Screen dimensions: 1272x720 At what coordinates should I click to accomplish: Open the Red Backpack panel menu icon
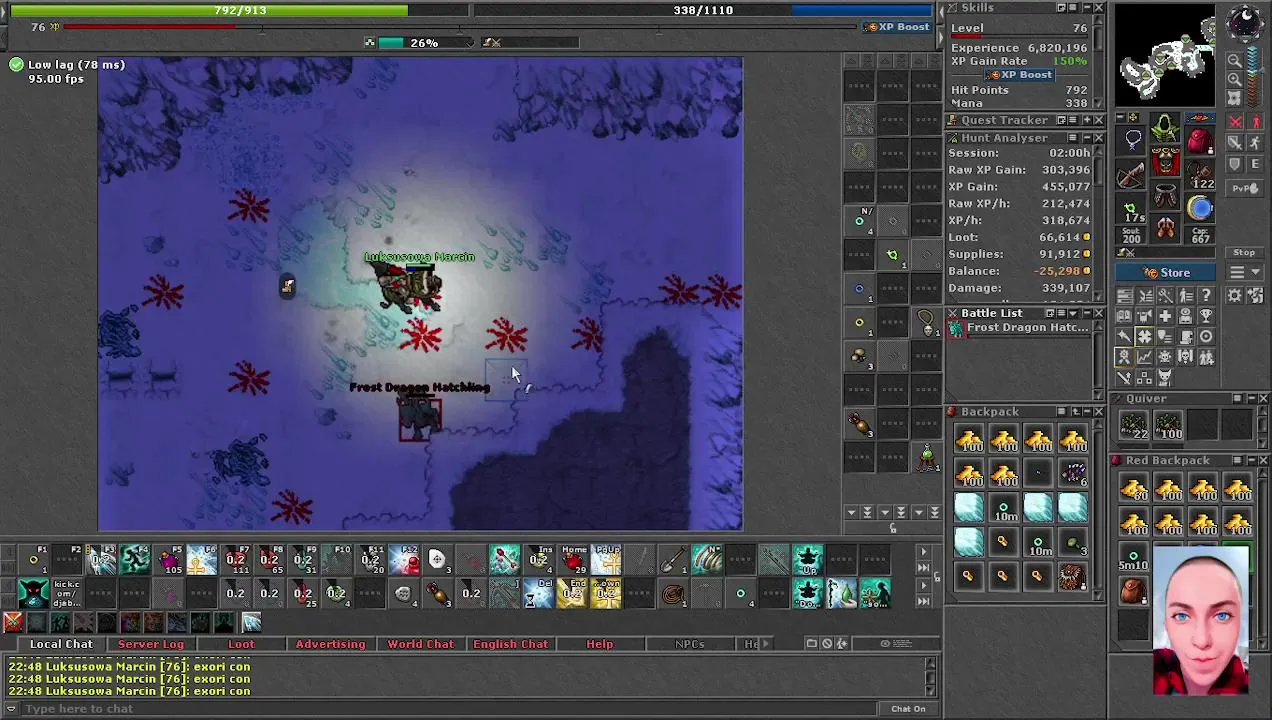pos(1237,460)
